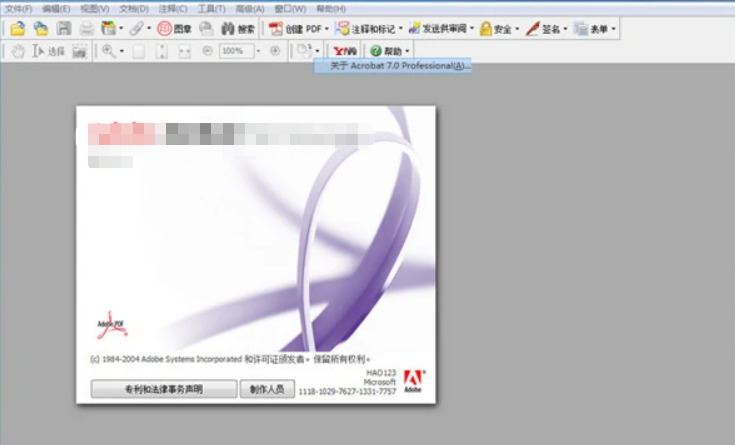The height and width of the screenshot is (445, 735).
Task: Click the Actual Size page icon
Action: click(x=138, y=51)
